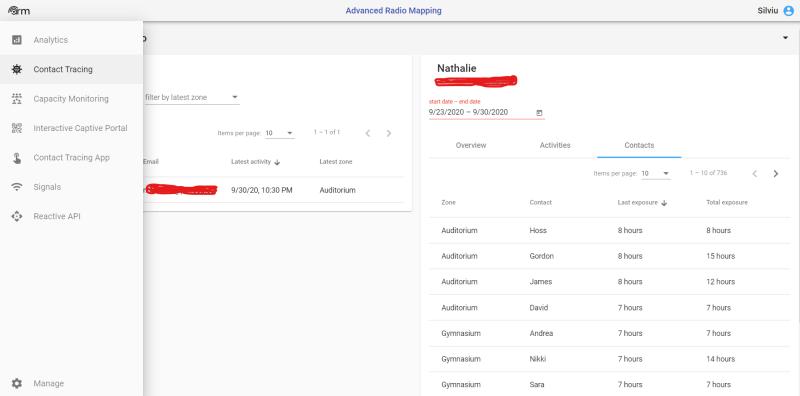Open the Contact Tracing App touch icon
The width and height of the screenshot is (800, 396).
(x=17, y=158)
